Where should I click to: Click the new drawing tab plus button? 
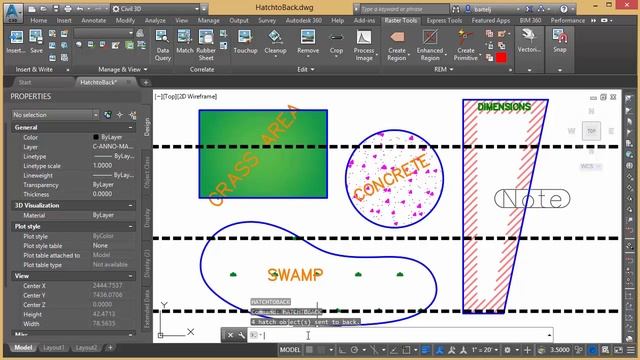coord(146,82)
